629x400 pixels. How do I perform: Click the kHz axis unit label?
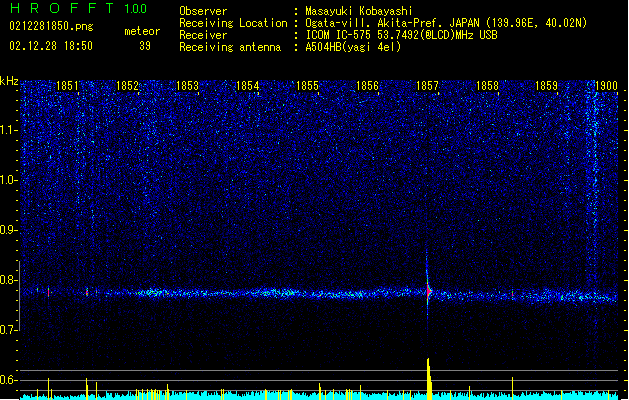(x=9, y=81)
